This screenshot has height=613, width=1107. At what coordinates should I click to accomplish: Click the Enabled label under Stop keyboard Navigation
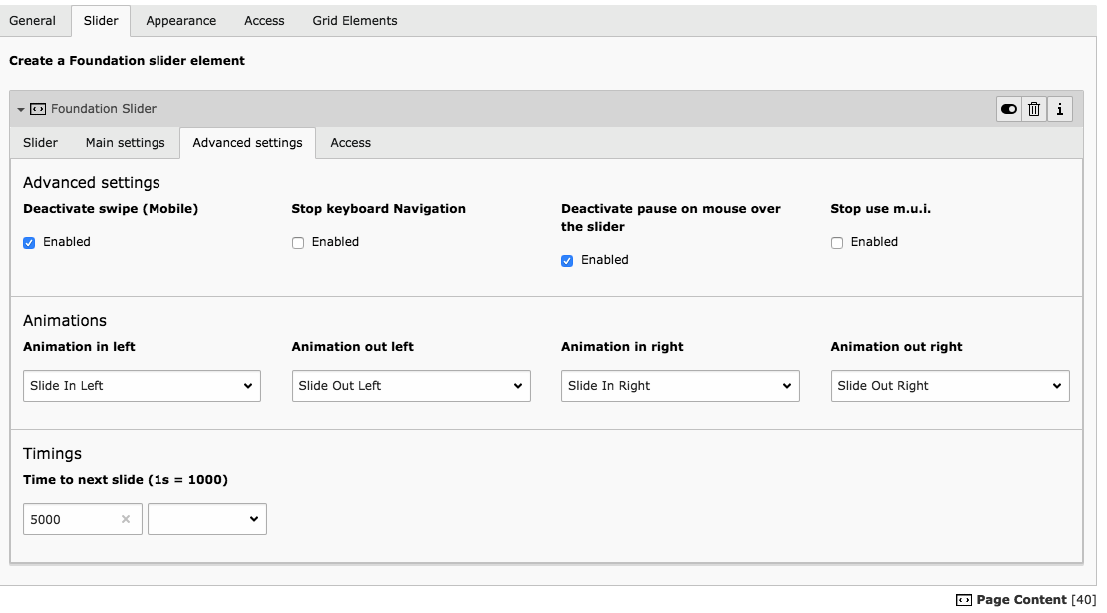(335, 242)
